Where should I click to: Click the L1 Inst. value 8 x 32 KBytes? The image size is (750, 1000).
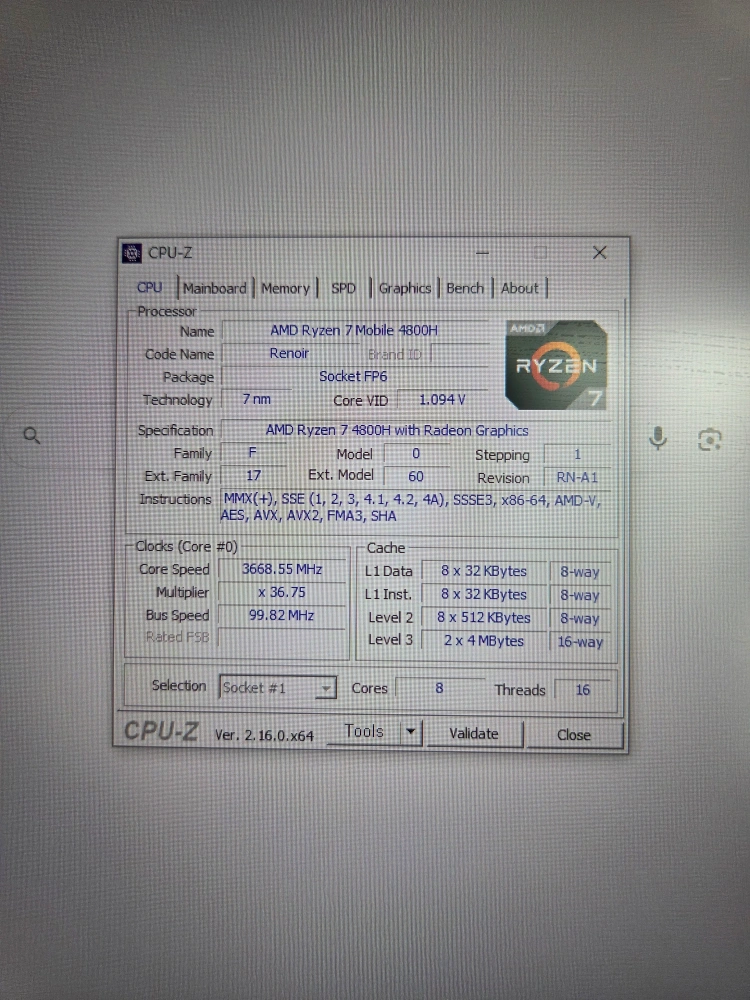(x=484, y=594)
